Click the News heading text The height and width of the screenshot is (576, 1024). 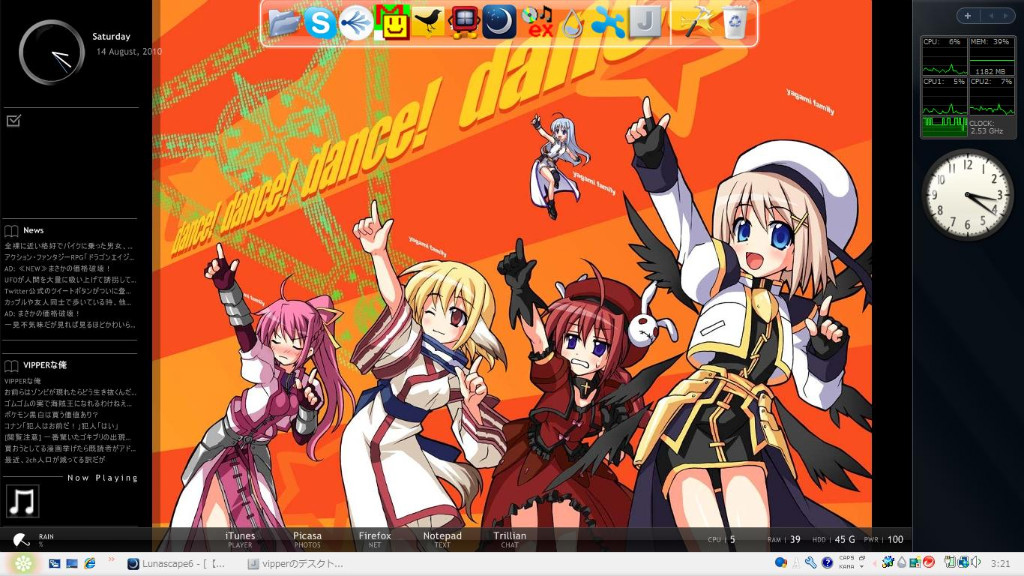(x=33, y=231)
